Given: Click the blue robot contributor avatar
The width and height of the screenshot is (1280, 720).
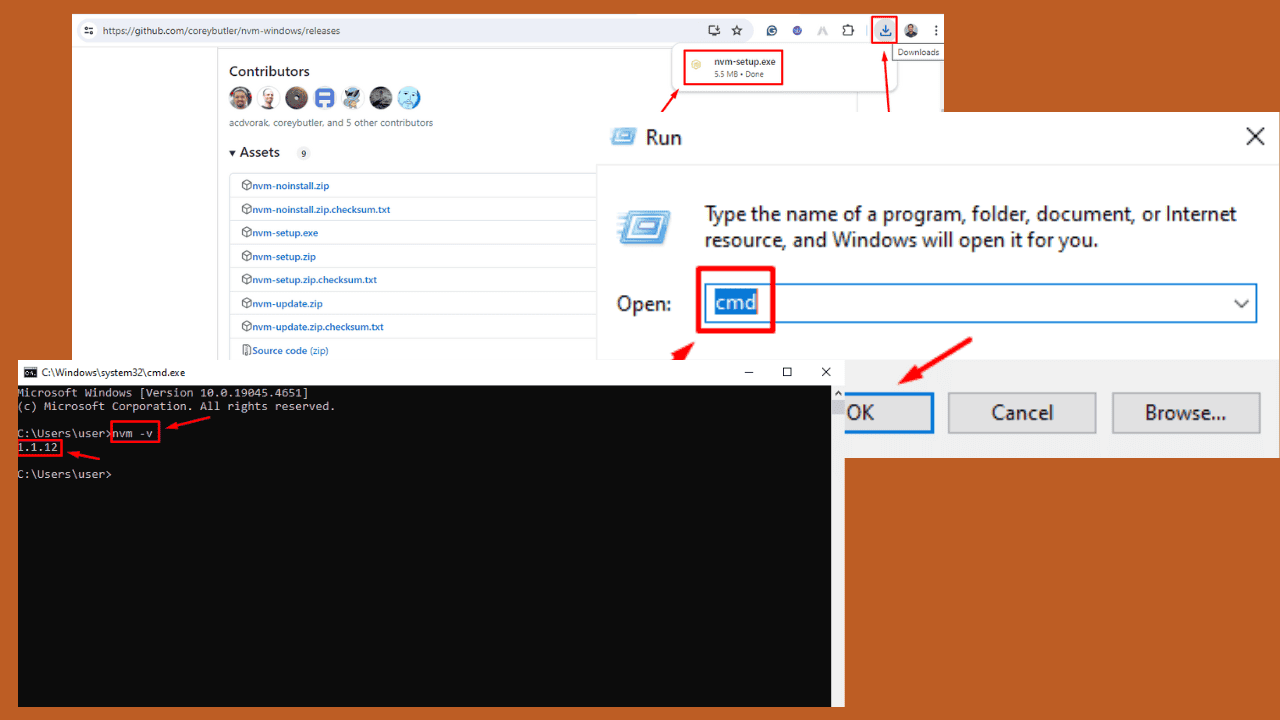Looking at the screenshot, I should pyautogui.click(x=324, y=98).
